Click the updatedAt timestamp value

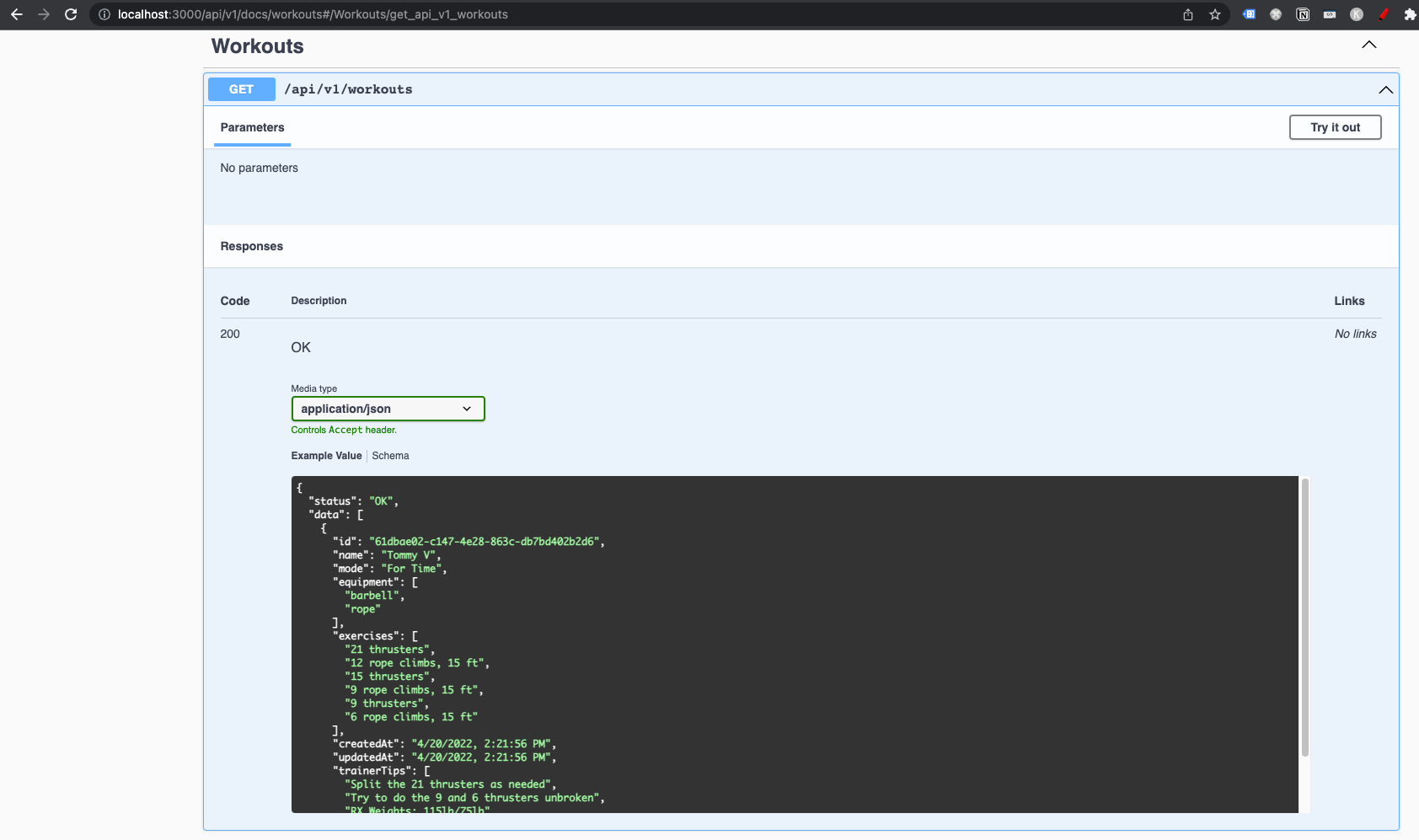click(481, 757)
